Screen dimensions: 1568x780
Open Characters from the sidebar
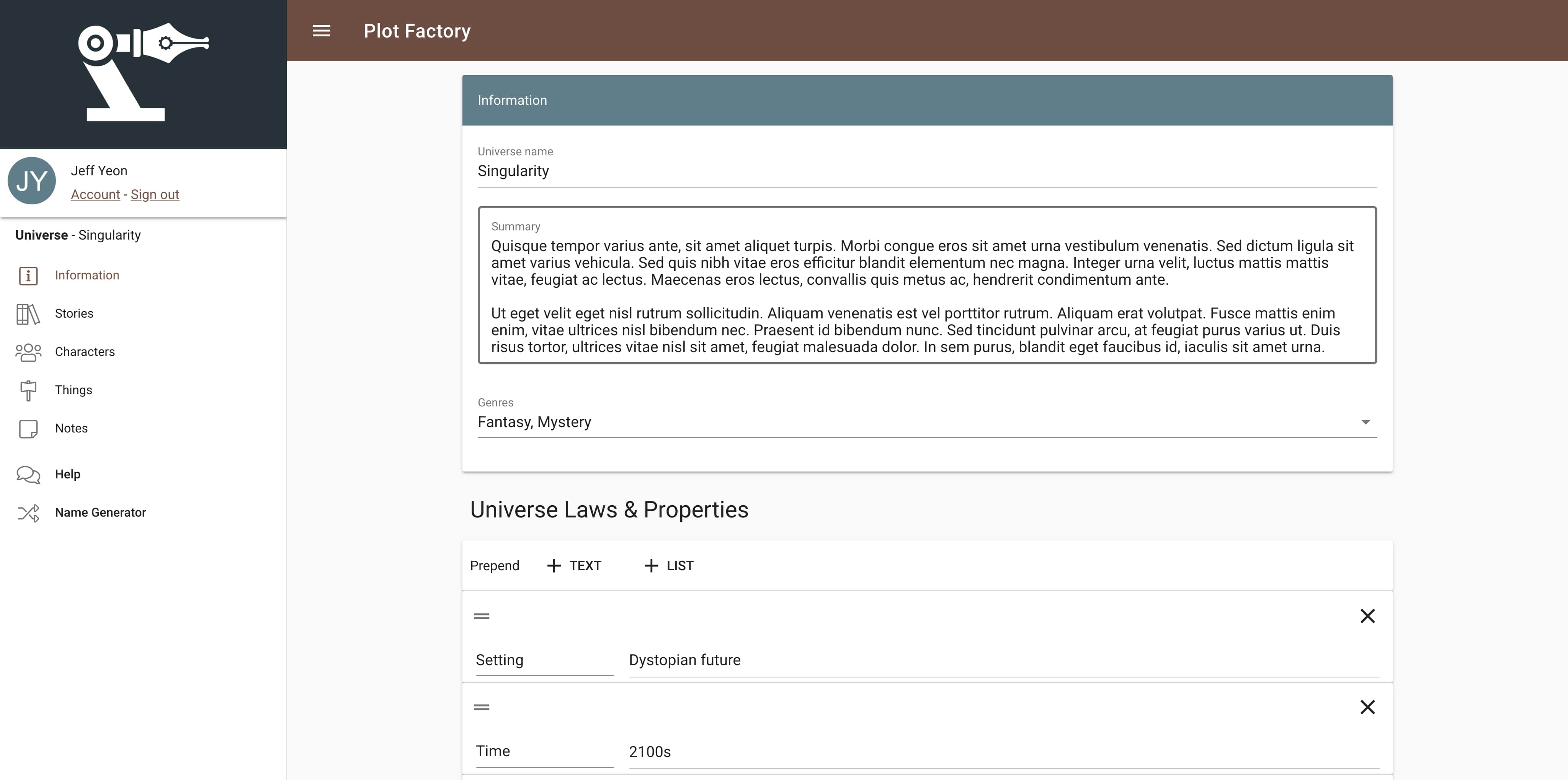(28, 352)
